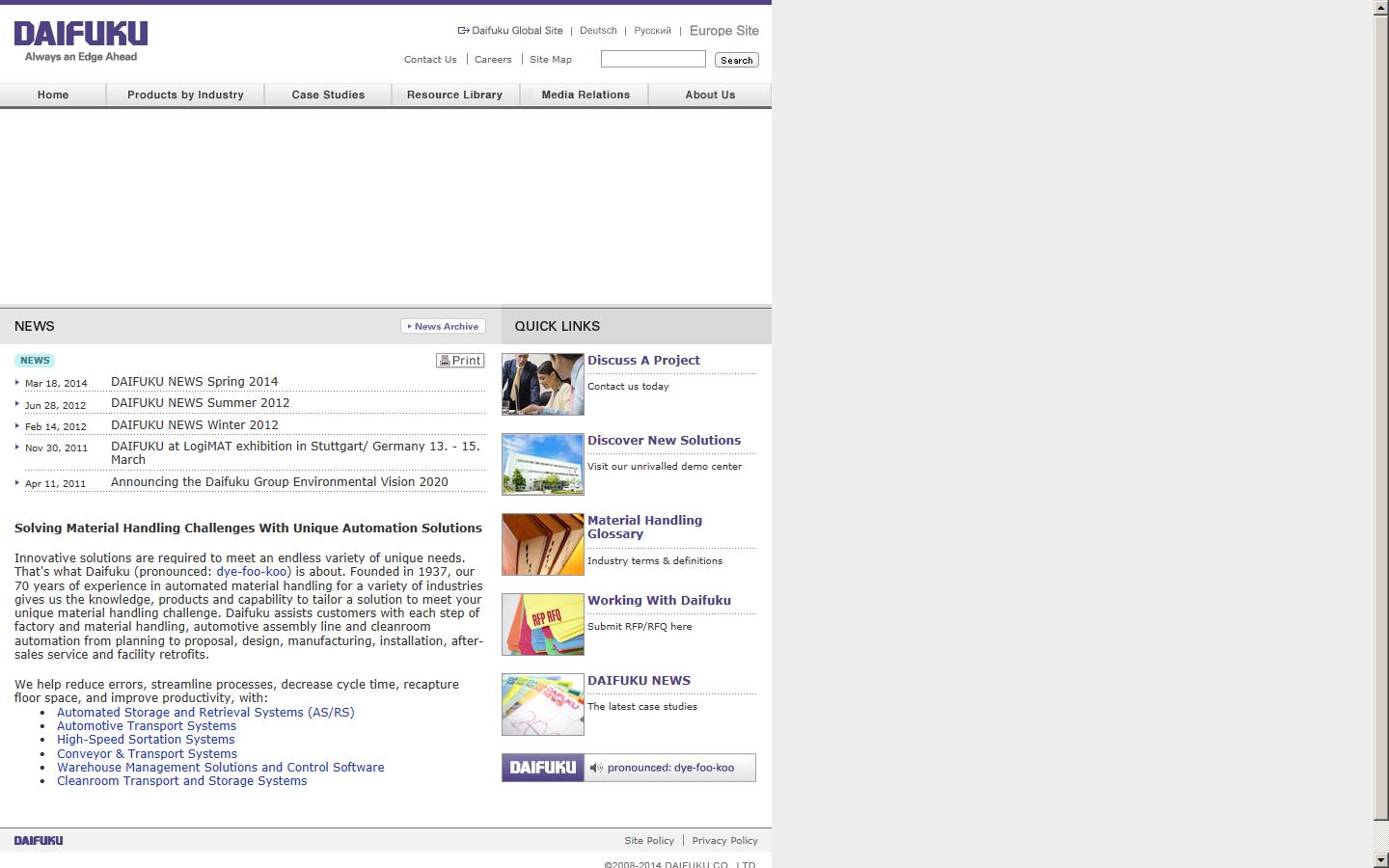1389x868 pixels.
Task: Click the Material Handling Glossary image
Action: [542, 544]
